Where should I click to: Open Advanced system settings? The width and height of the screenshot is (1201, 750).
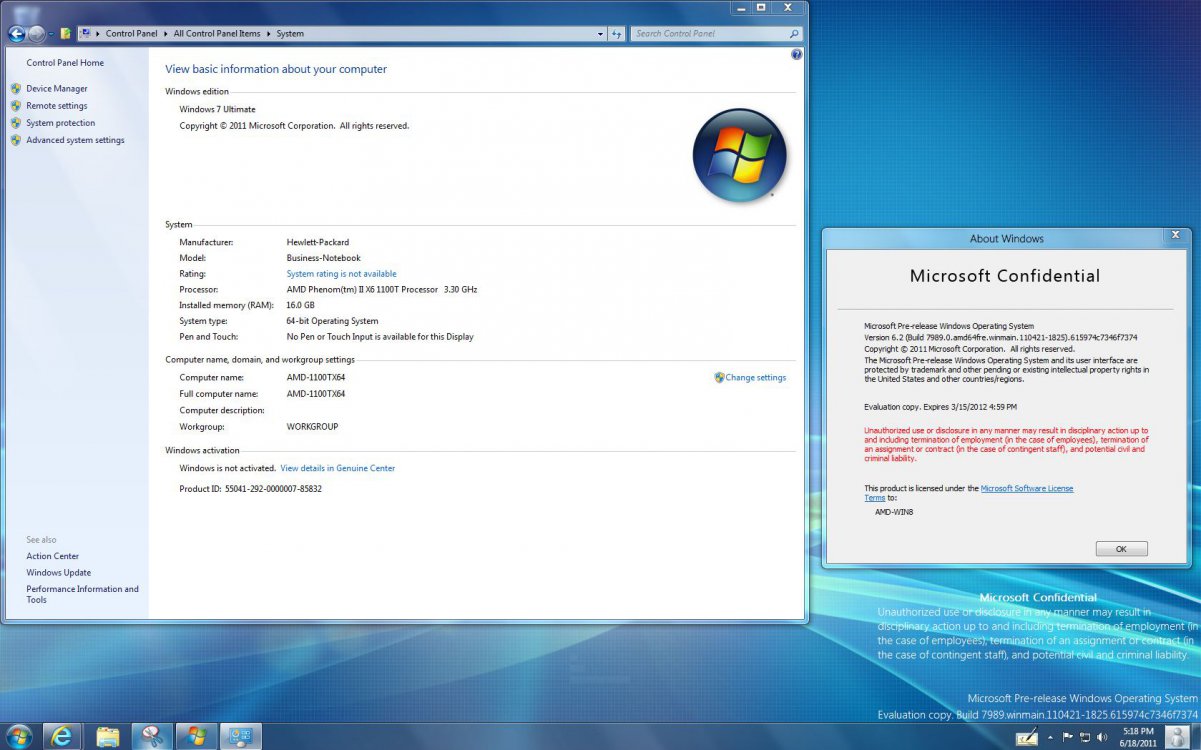pos(75,141)
